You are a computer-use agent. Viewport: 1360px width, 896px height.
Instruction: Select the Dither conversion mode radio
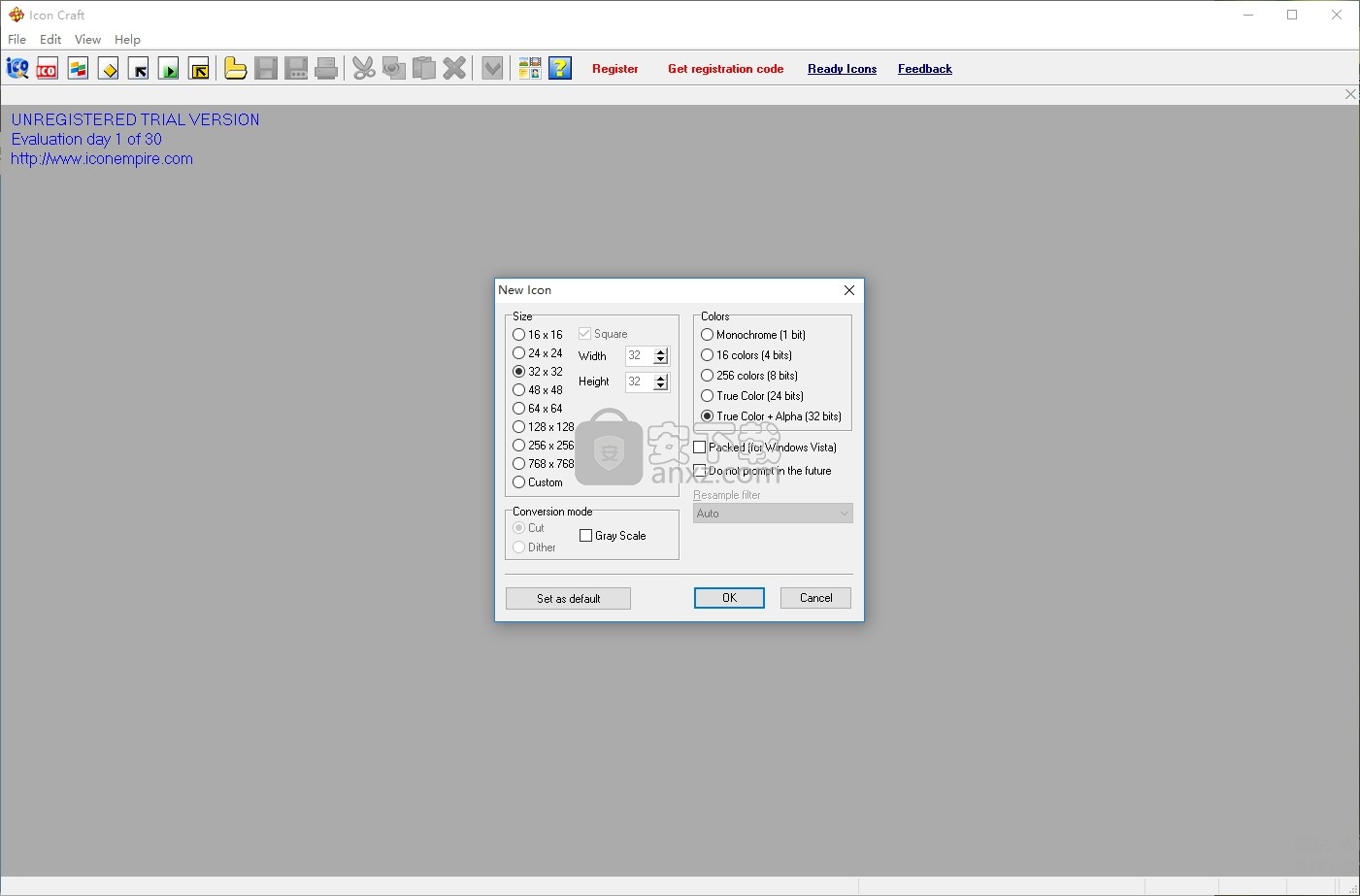click(x=535, y=548)
